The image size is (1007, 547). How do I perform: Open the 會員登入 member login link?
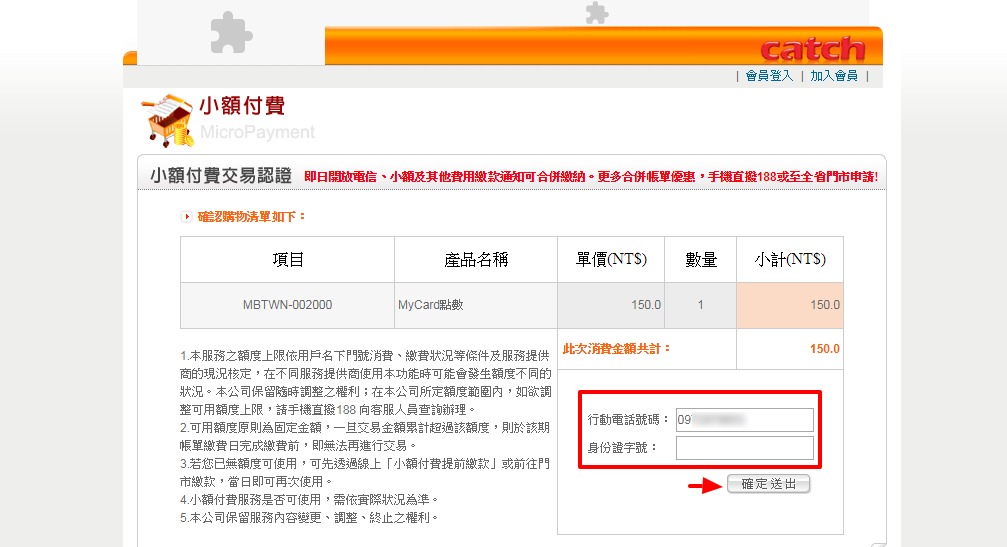(x=768, y=76)
